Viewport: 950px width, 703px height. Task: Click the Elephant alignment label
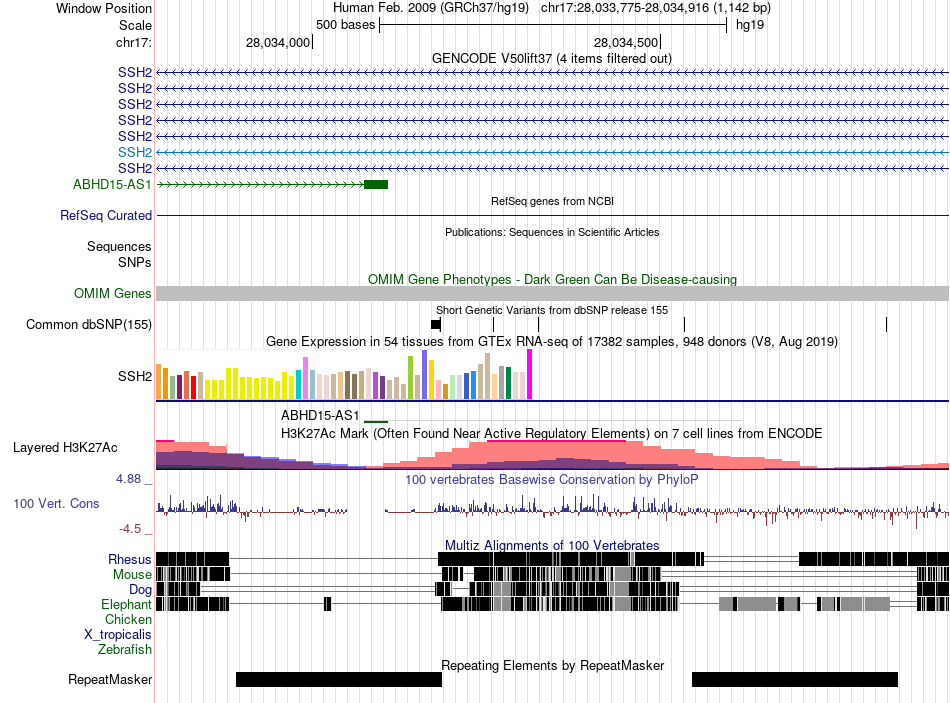126,604
